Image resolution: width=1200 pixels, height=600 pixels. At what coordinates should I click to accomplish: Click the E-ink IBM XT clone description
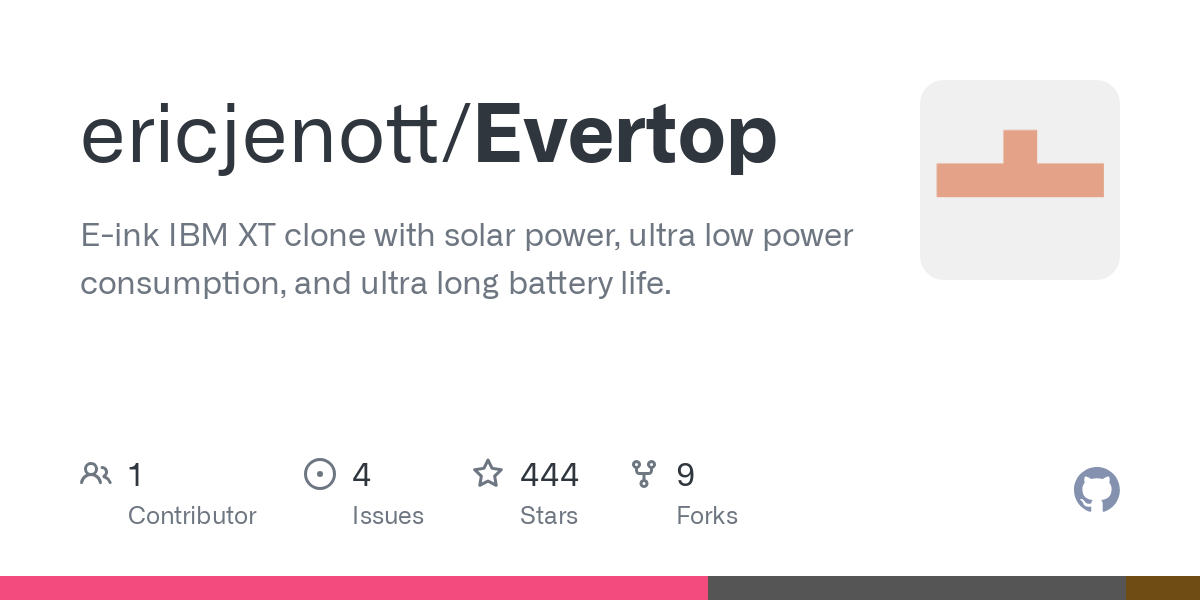click(x=467, y=260)
